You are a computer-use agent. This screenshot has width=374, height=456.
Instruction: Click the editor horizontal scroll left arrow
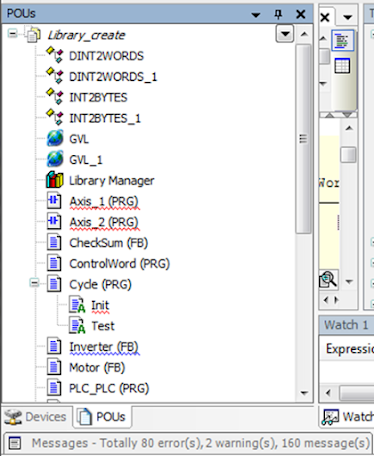(x=326, y=300)
